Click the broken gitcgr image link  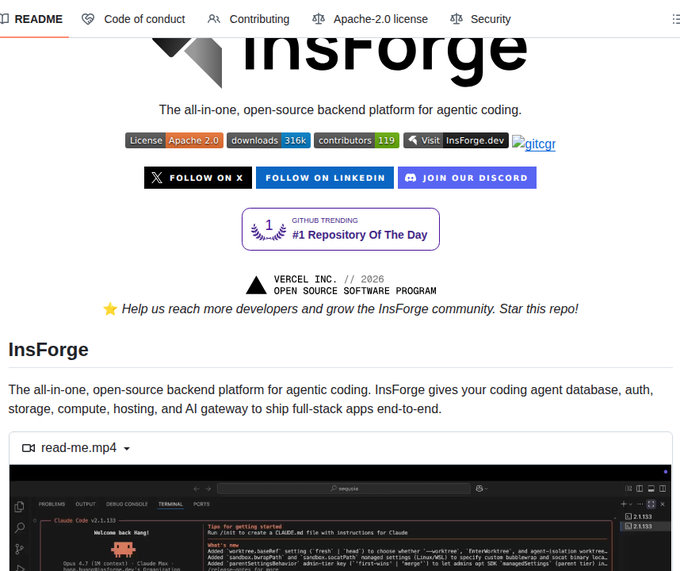(534, 143)
